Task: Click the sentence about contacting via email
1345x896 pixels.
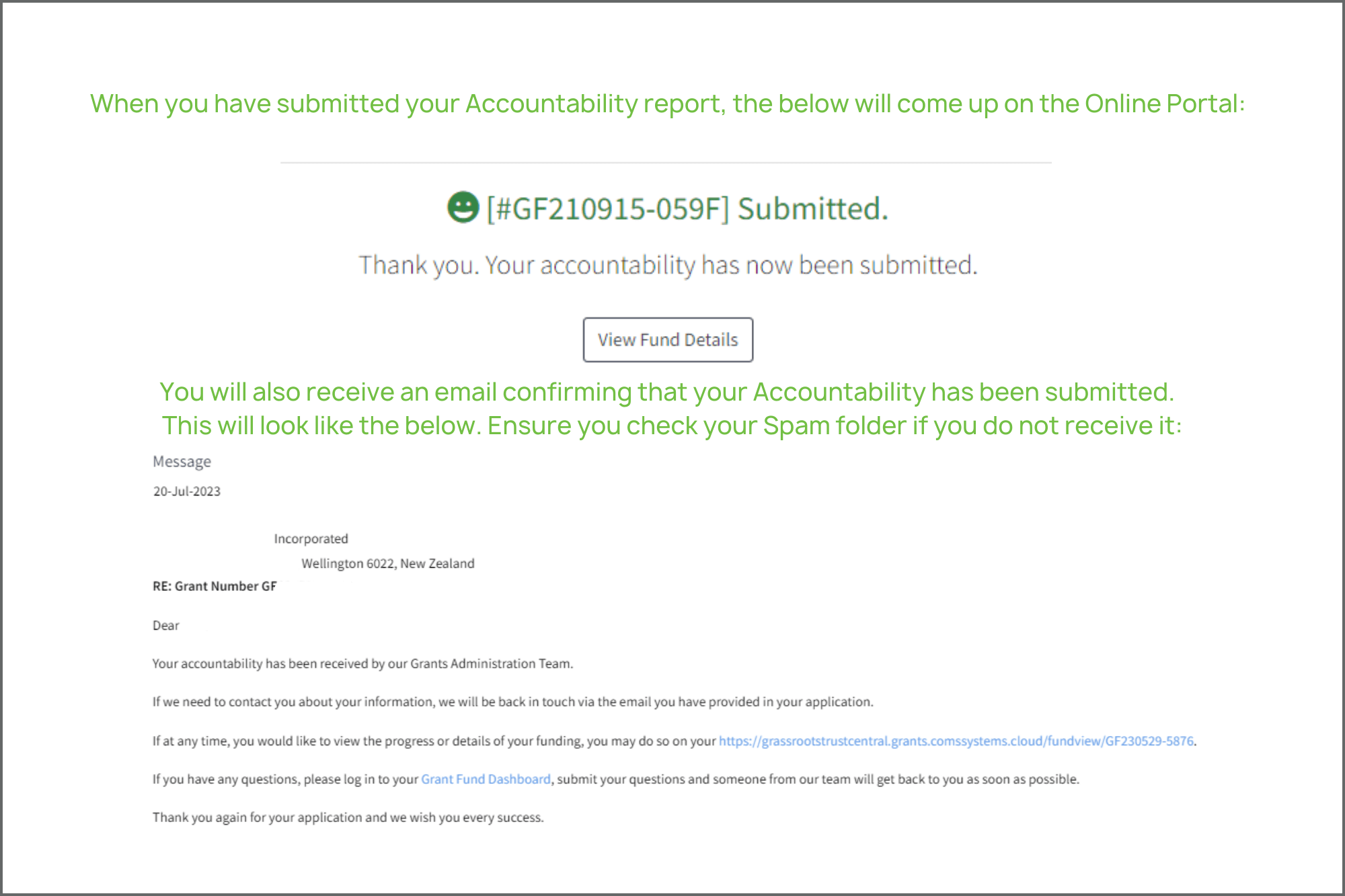Action: pyautogui.click(x=513, y=702)
